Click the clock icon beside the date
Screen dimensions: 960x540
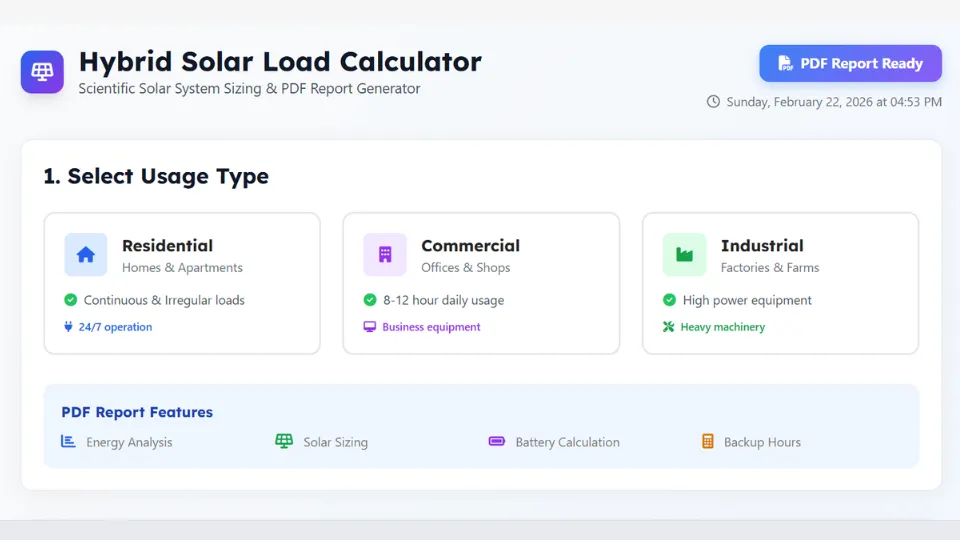tap(713, 101)
